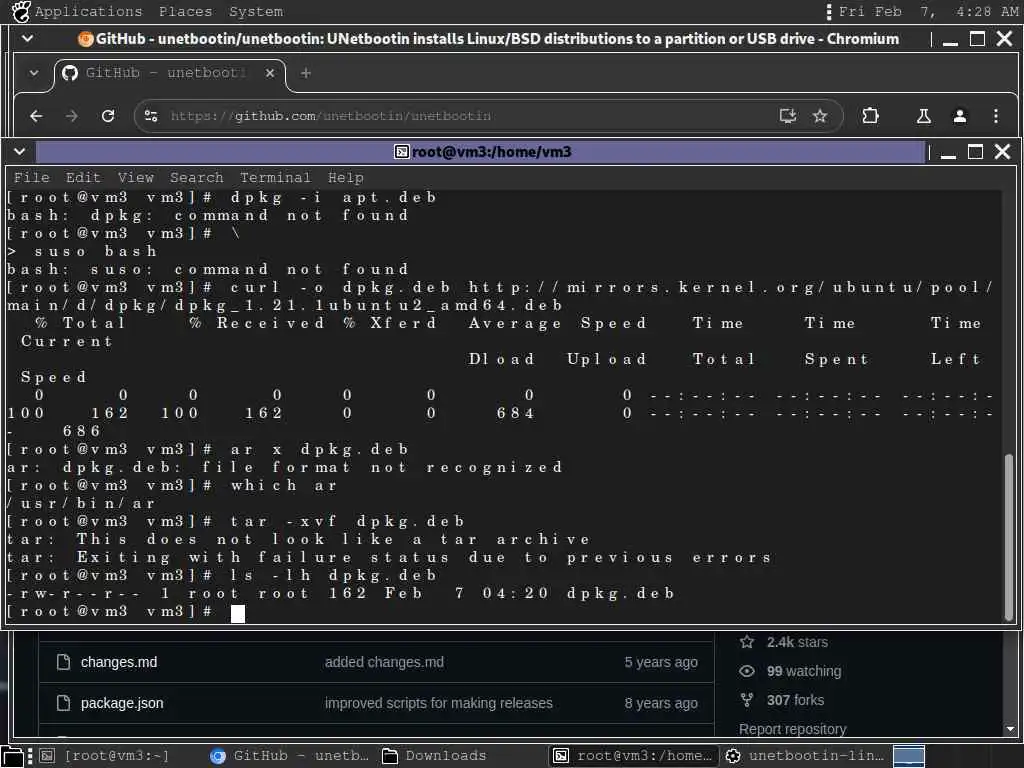Screen dimensions: 1024x768
Task: Click the star icon next to stars count
Action: tap(747, 642)
